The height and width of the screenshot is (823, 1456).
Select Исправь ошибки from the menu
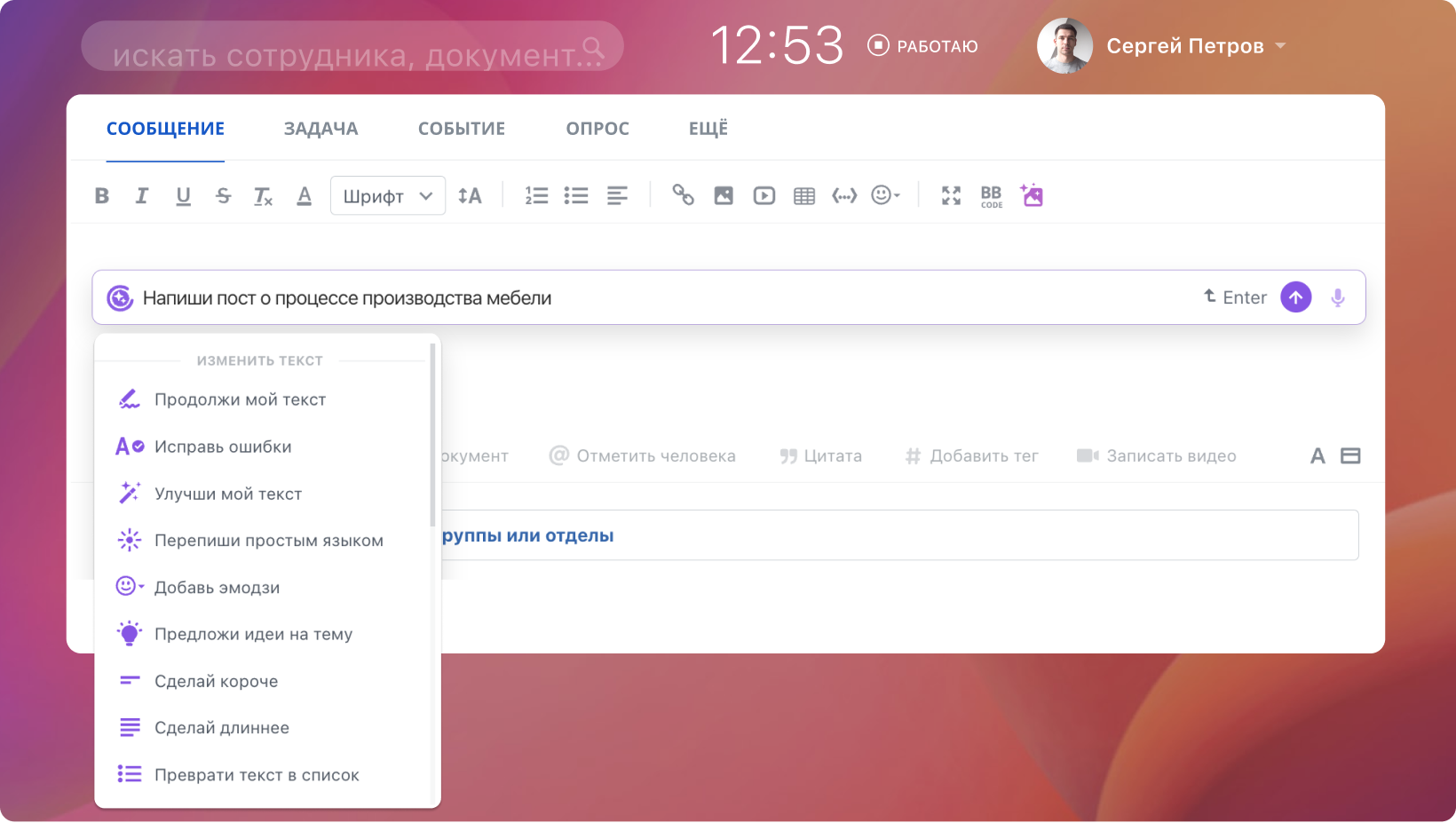(x=223, y=447)
